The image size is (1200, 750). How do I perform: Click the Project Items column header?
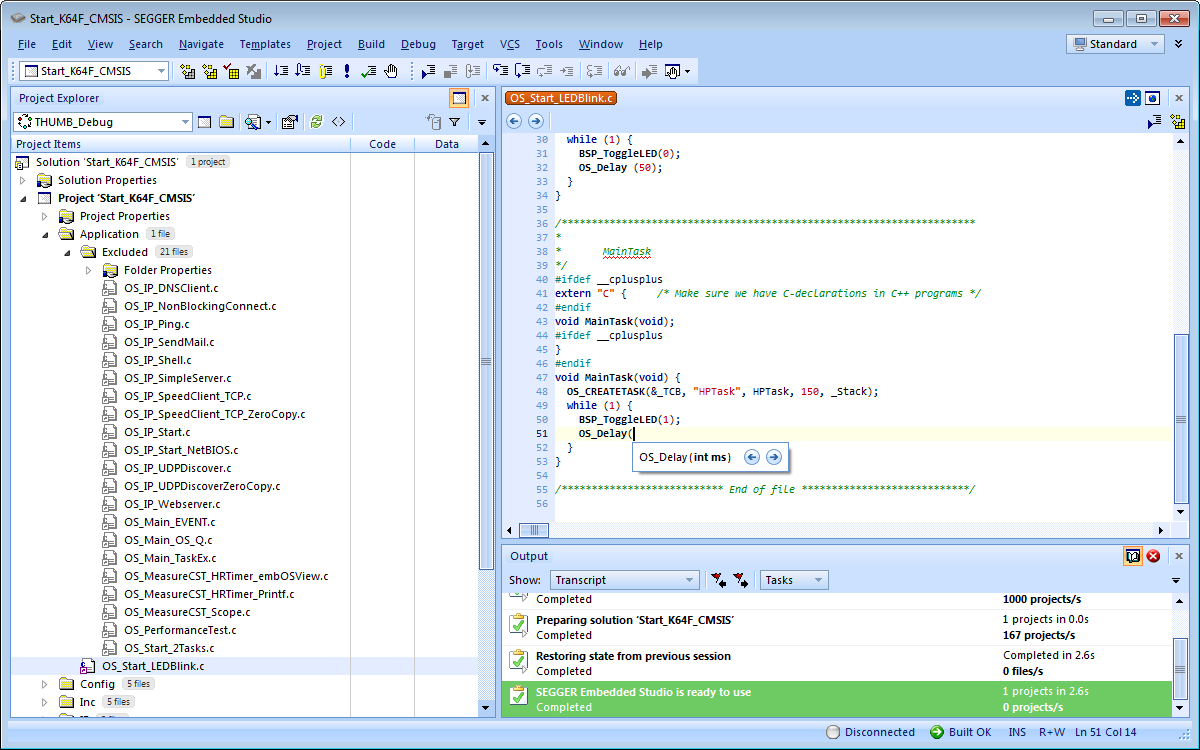[x=181, y=144]
